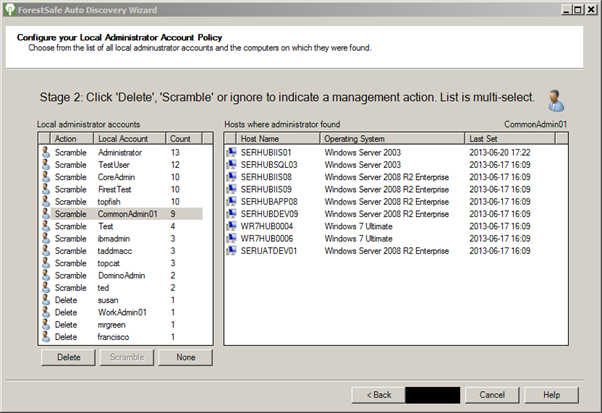Click computer icon for SERHUBIIS08 host
Screen dimensions: 602x413
coord(232,177)
